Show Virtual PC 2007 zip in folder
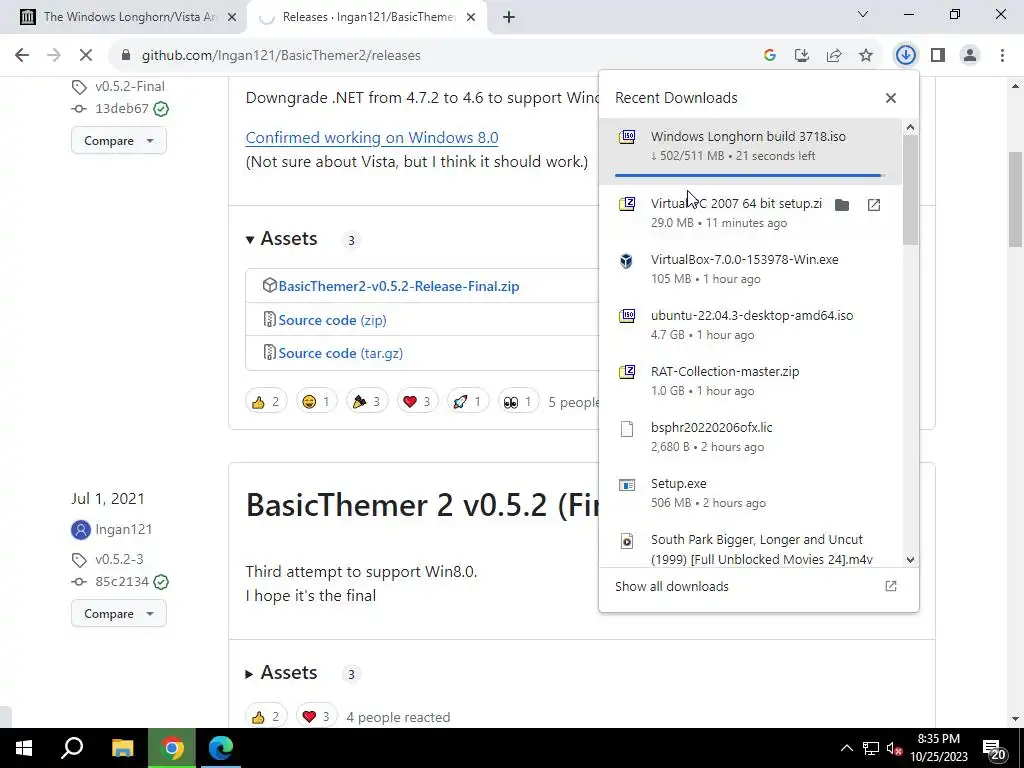Screen dimensions: 1024x768 (842, 205)
